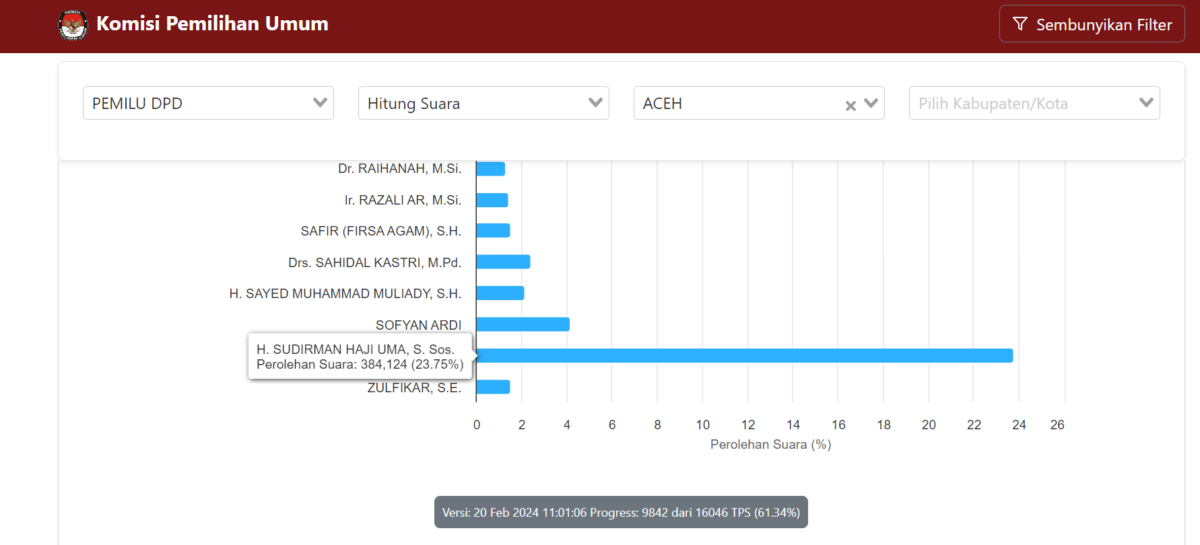Screen dimensions: 1200x545
Task: Click the Drs. Sahidal Kastri bar
Action: [x=503, y=262]
